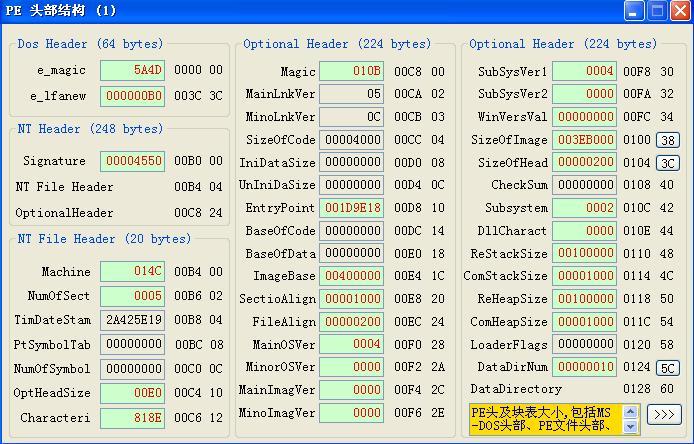Click the MinorOSVer value field
The width and height of the screenshot is (694, 444).
(x=351, y=367)
